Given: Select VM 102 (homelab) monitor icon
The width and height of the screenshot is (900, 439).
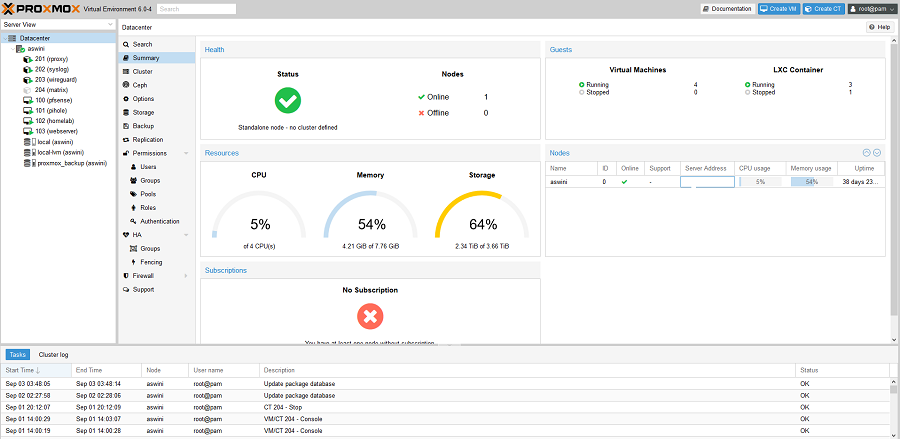Looking at the screenshot, I should pos(27,121).
